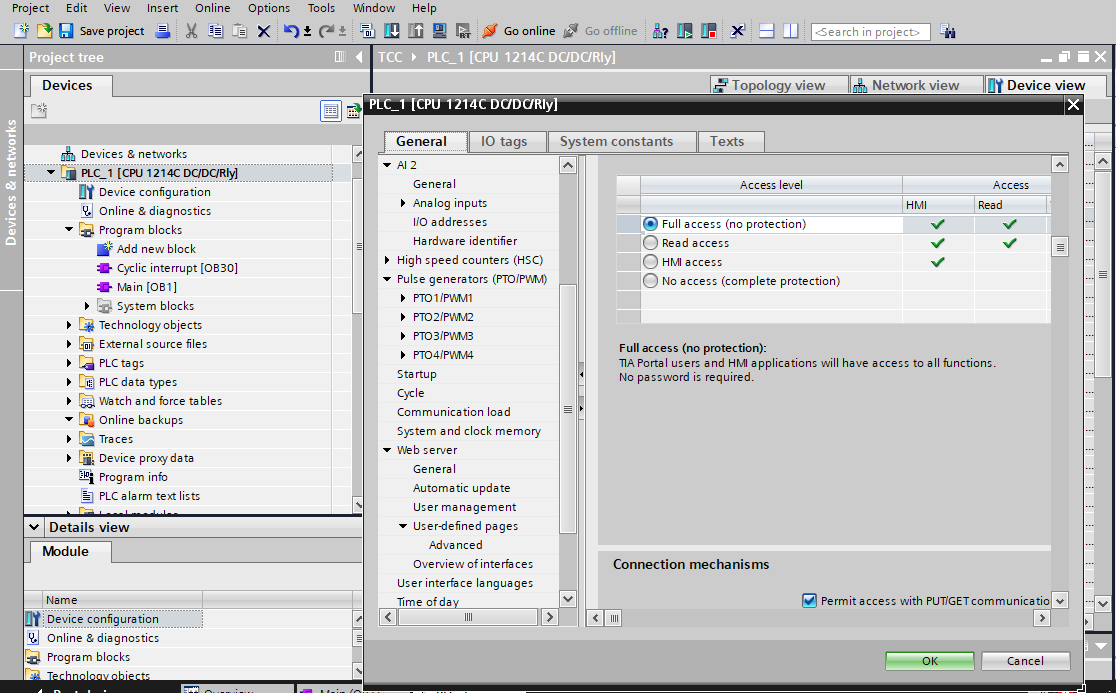The image size is (1116, 693).
Task: Click Go online button
Action: tap(519, 31)
